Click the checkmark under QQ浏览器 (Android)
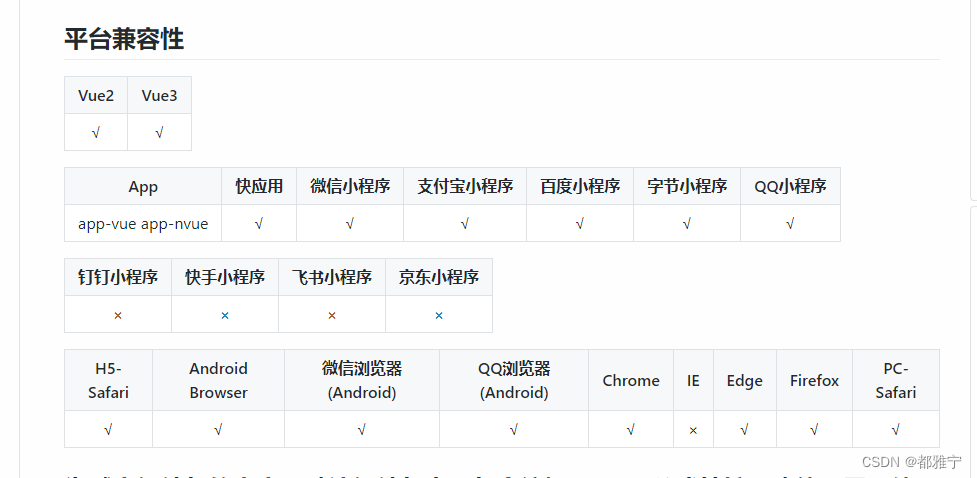 pyautogui.click(x=514, y=429)
